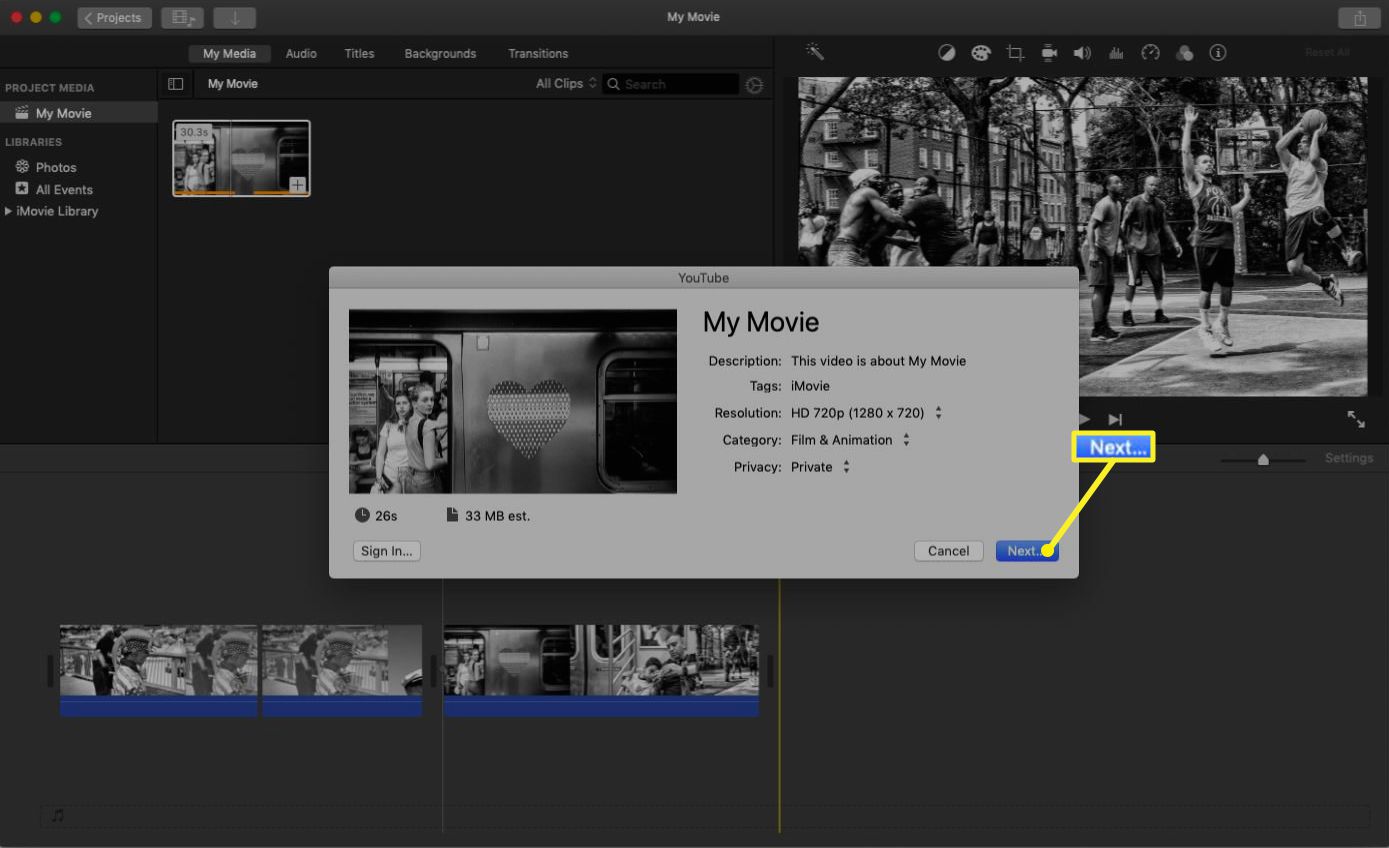The height and width of the screenshot is (848, 1389).
Task: Click the Share button in title bar
Action: (1359, 18)
